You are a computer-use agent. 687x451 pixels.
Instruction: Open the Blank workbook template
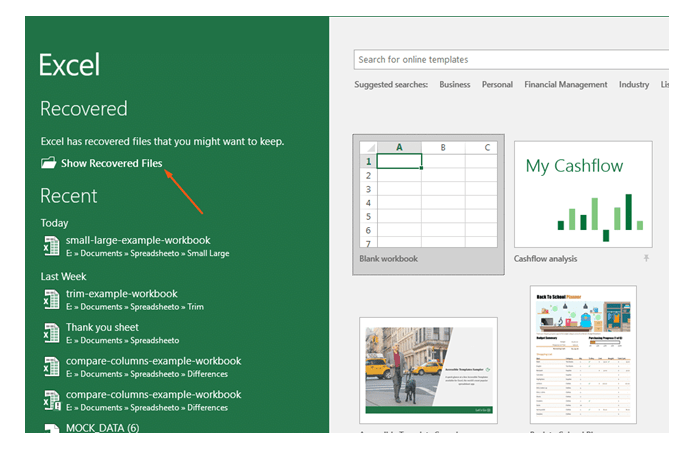click(x=428, y=194)
